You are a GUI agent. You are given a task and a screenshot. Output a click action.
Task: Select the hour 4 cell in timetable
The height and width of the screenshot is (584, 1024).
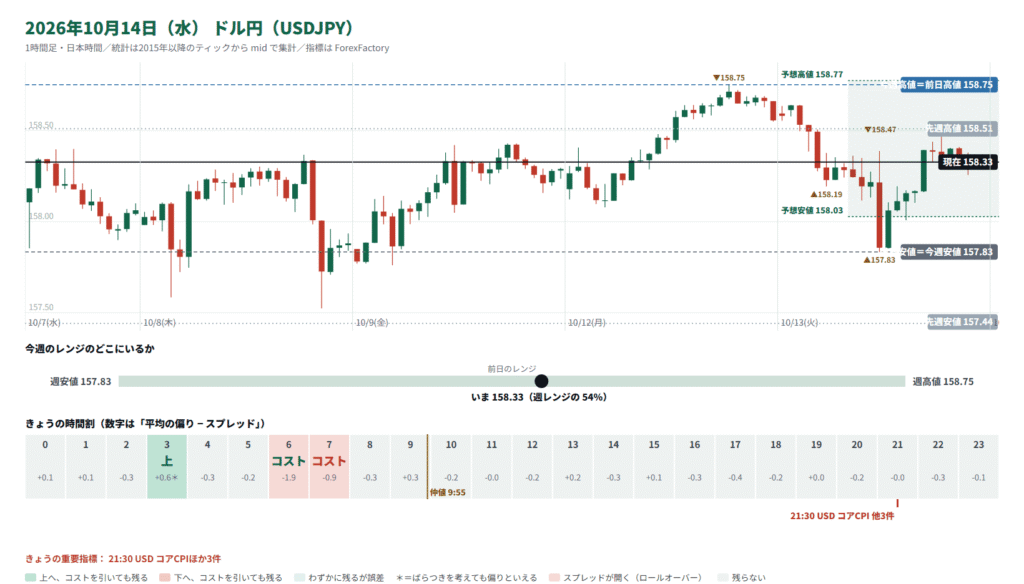(208, 466)
